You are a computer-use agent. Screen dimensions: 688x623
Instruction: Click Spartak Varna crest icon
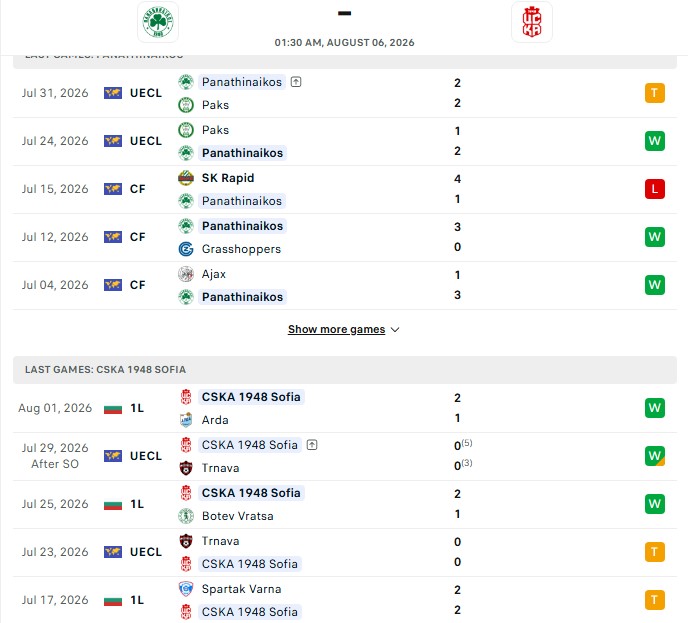pyautogui.click(x=186, y=589)
